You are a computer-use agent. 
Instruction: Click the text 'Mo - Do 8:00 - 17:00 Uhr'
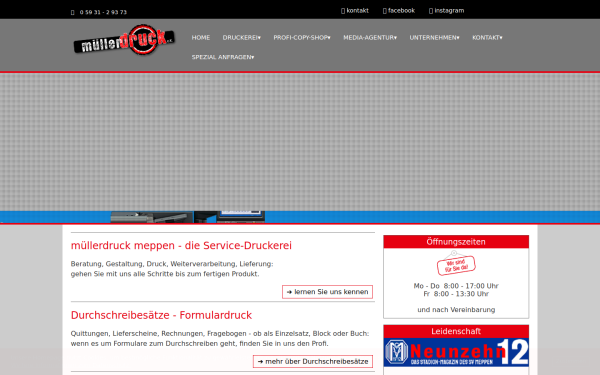(456, 286)
